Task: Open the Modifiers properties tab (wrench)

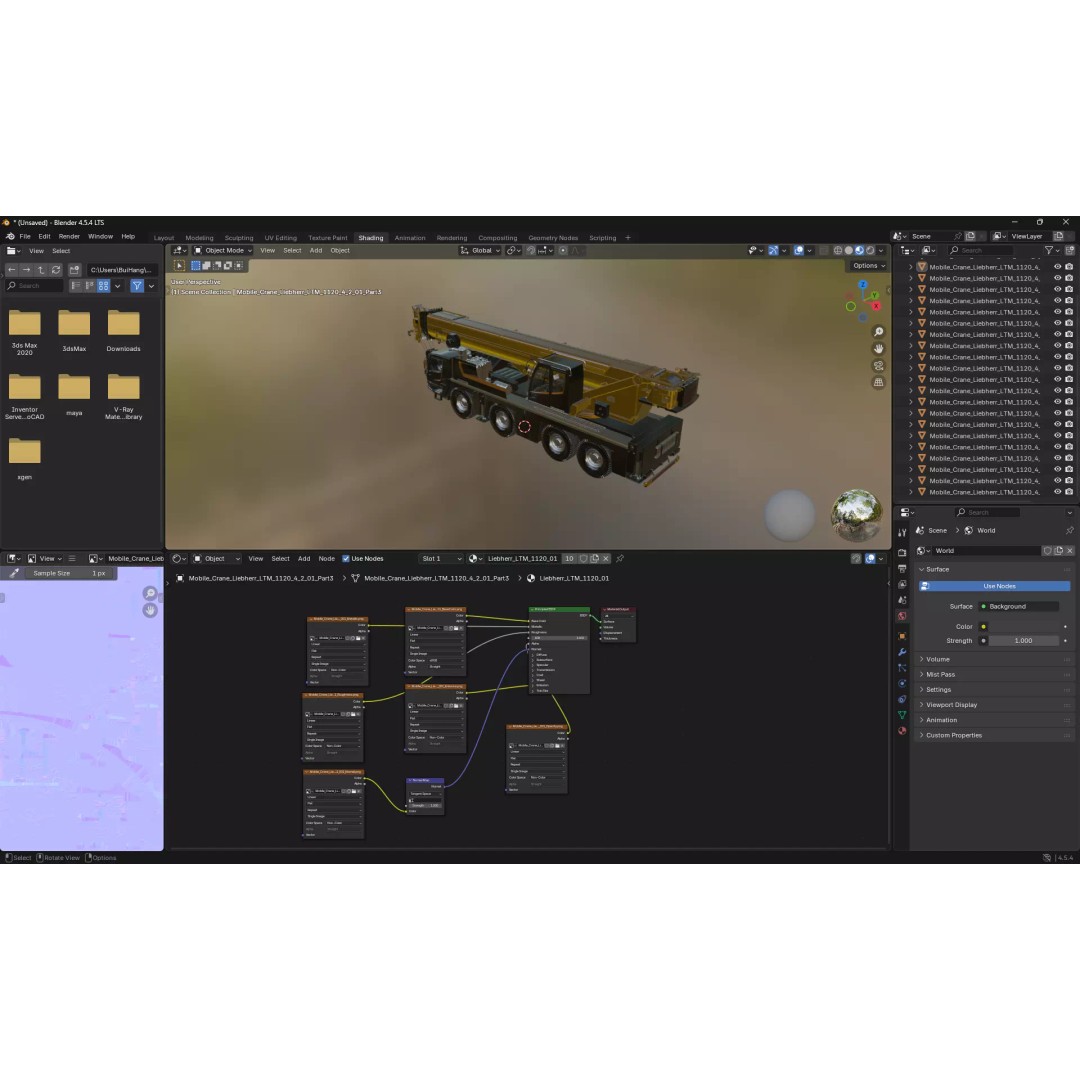Action: click(x=902, y=652)
